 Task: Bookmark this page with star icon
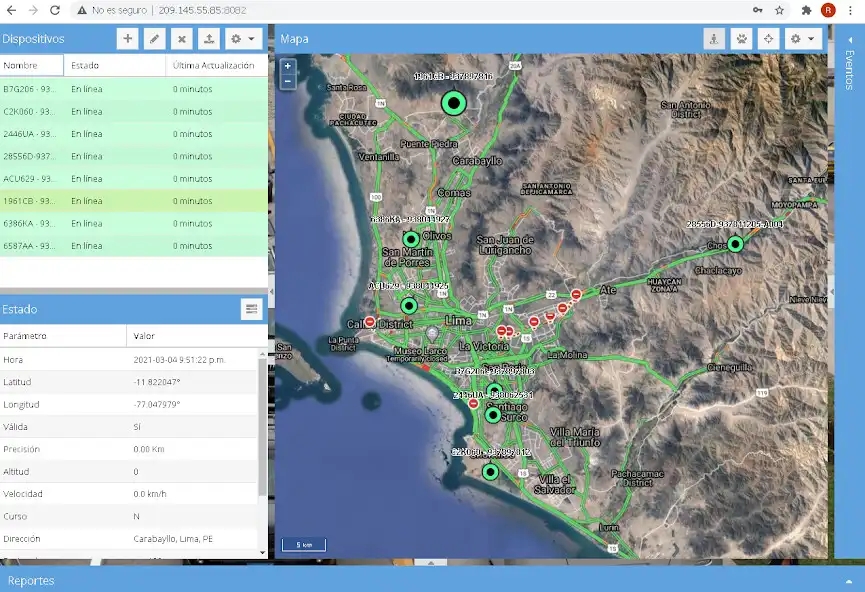[779, 10]
